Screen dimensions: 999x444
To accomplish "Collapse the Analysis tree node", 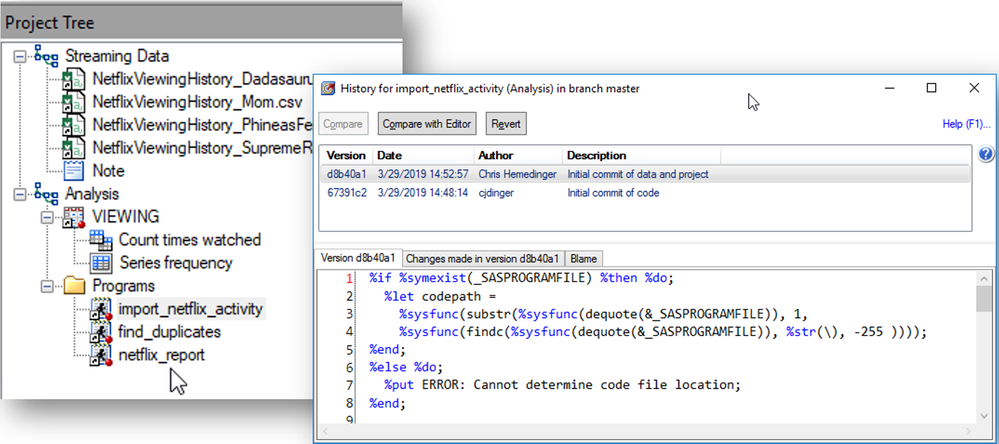I will (x=21, y=194).
